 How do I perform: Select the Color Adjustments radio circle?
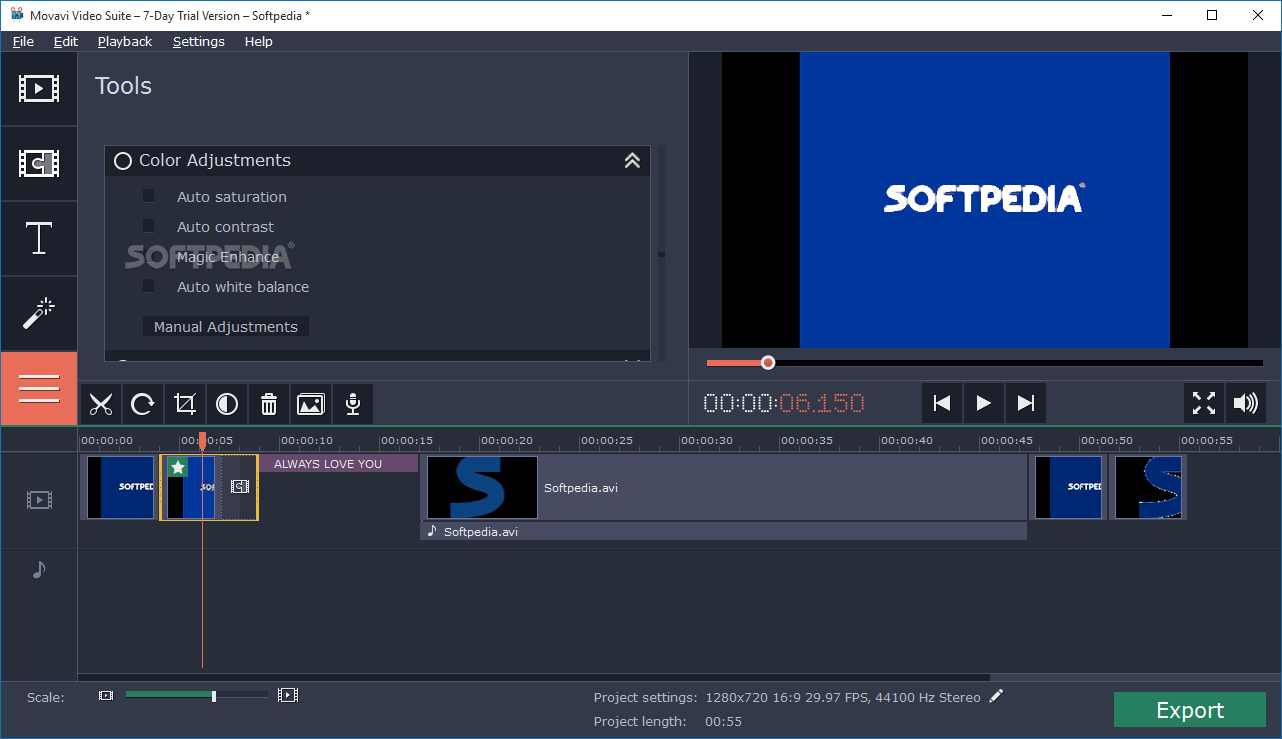(x=123, y=161)
